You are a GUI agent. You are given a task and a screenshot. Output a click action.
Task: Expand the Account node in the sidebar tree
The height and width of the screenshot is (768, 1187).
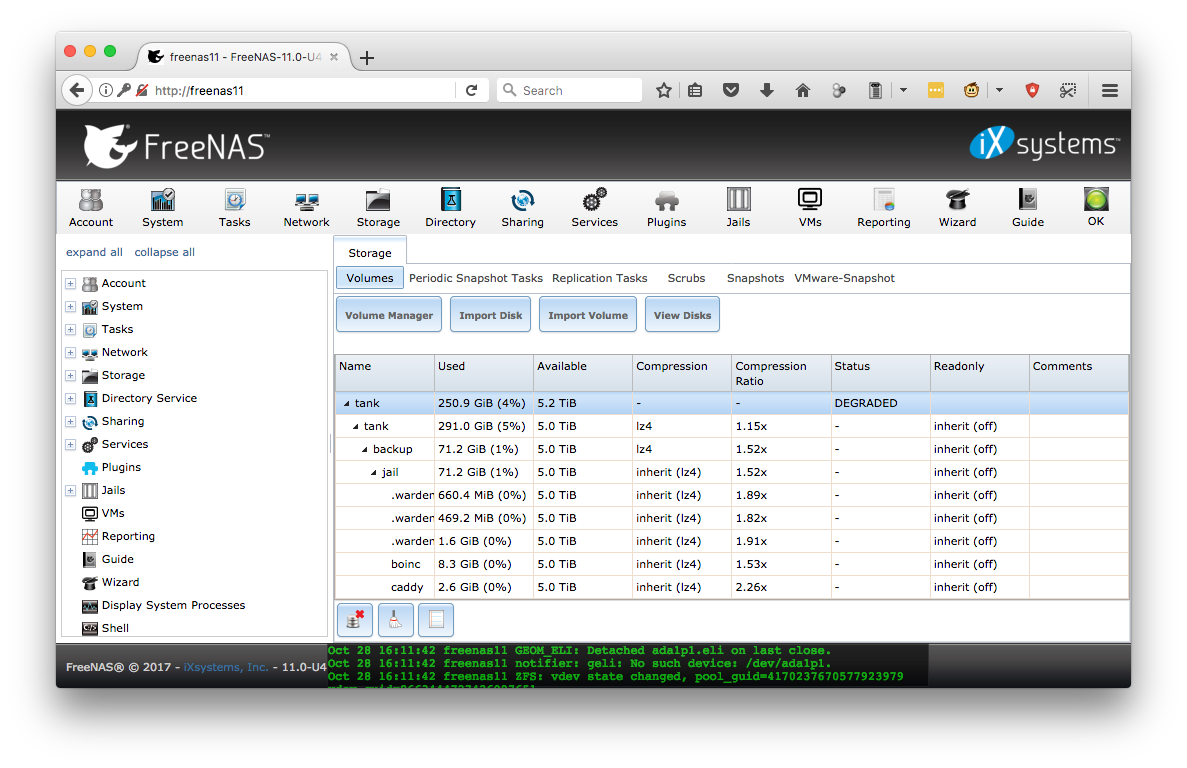(x=70, y=284)
